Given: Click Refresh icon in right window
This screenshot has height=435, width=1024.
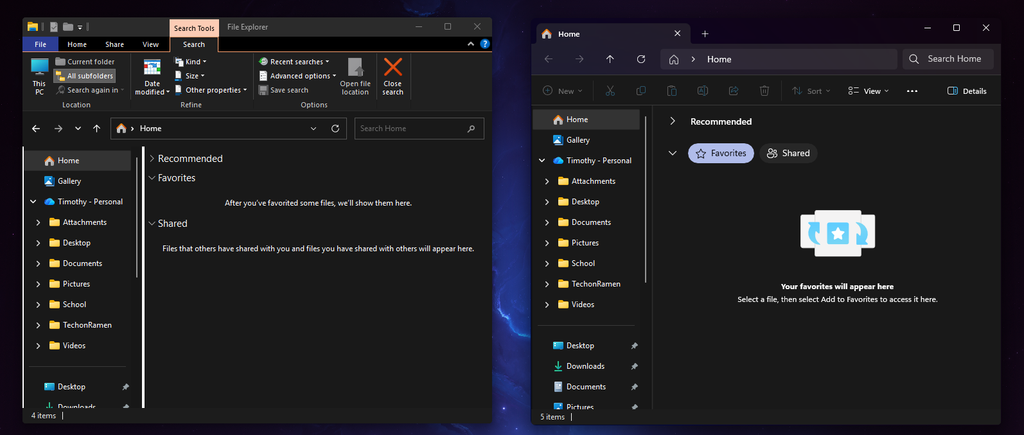Looking at the screenshot, I should click(641, 59).
